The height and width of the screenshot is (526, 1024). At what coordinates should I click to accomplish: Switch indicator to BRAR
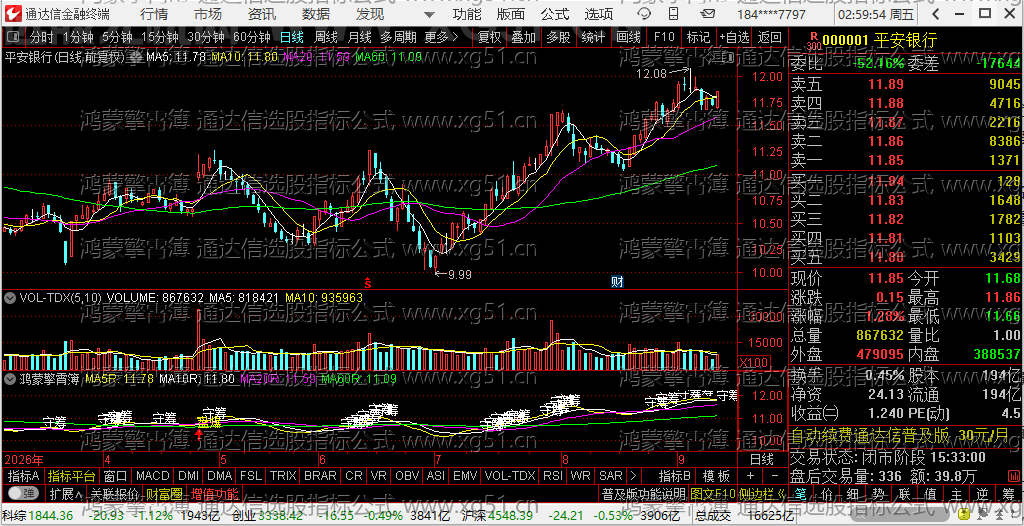point(320,476)
